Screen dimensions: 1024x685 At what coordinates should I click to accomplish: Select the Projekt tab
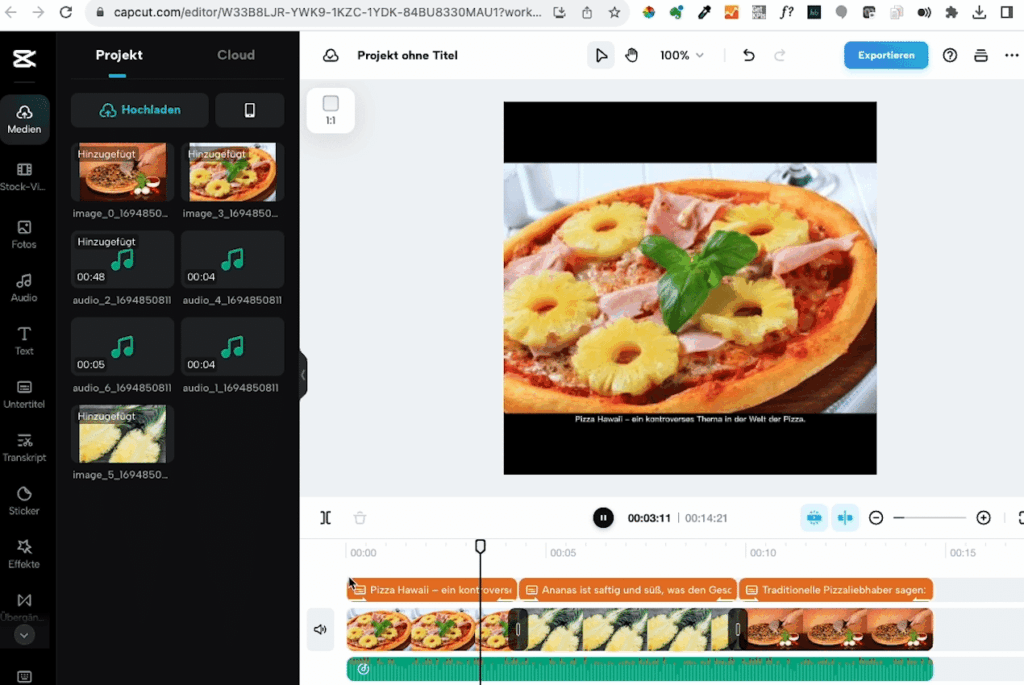119,55
